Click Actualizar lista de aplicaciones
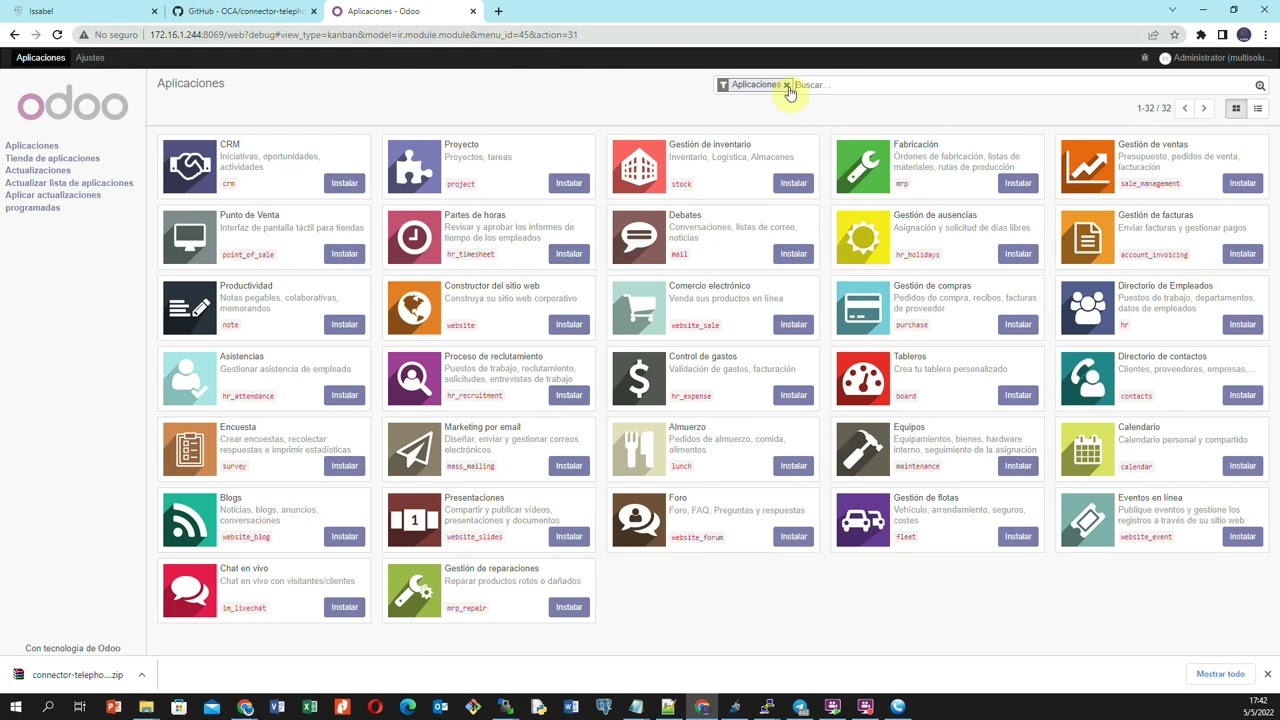Screen dimensions: 1280x720 [69, 183]
